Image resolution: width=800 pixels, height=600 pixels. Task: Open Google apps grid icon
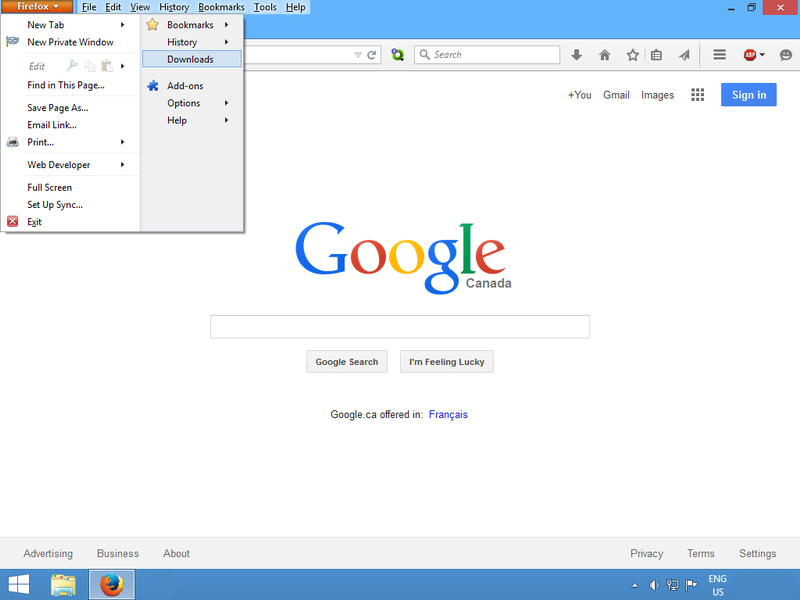pos(697,95)
